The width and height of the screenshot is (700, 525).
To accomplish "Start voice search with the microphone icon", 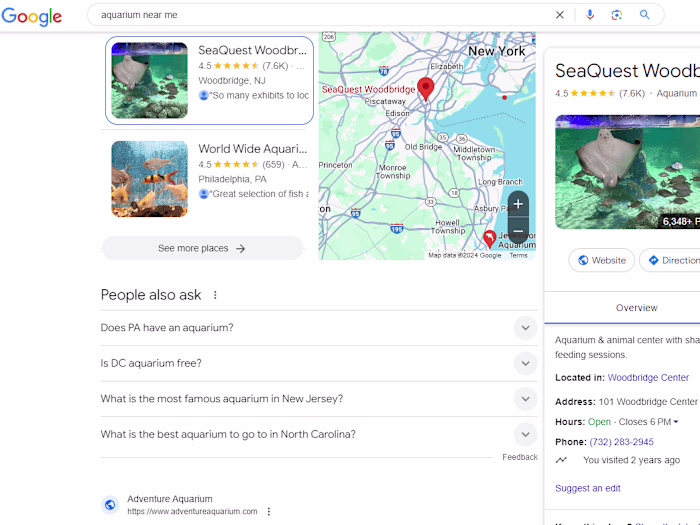I will pyautogui.click(x=590, y=15).
